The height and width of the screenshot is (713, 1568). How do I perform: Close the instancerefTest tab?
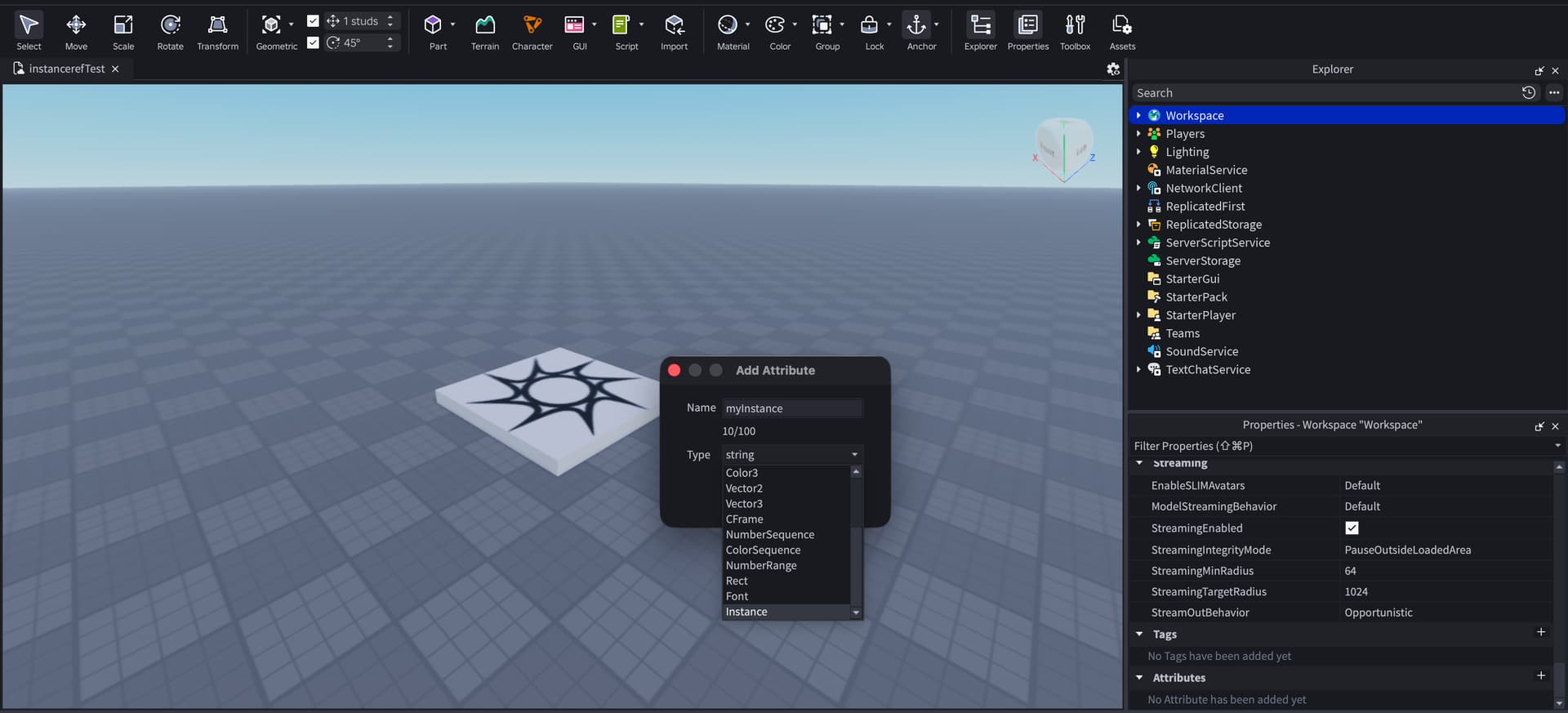[115, 69]
